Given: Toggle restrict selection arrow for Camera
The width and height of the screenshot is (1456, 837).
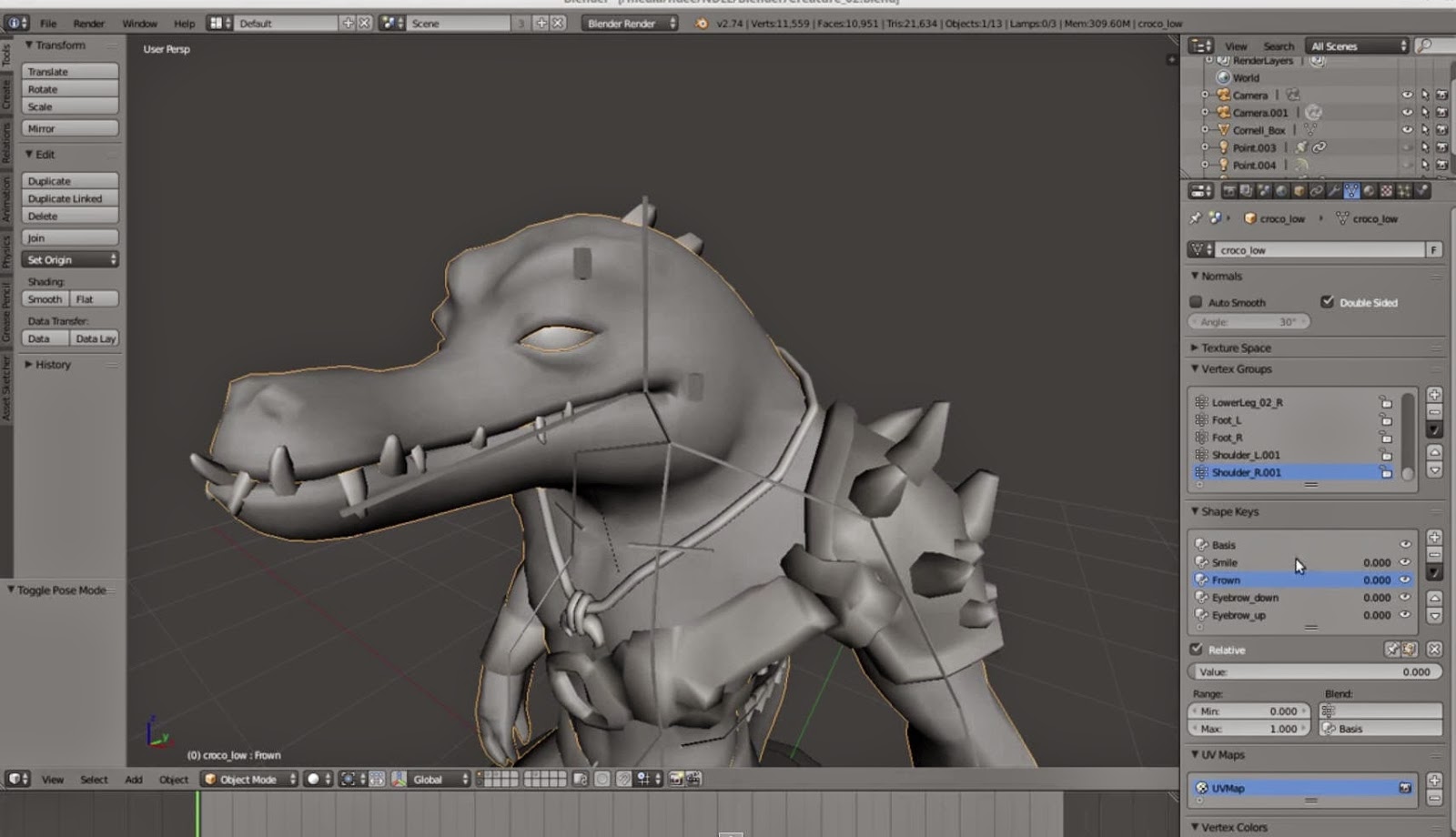Looking at the screenshot, I should 1425,95.
